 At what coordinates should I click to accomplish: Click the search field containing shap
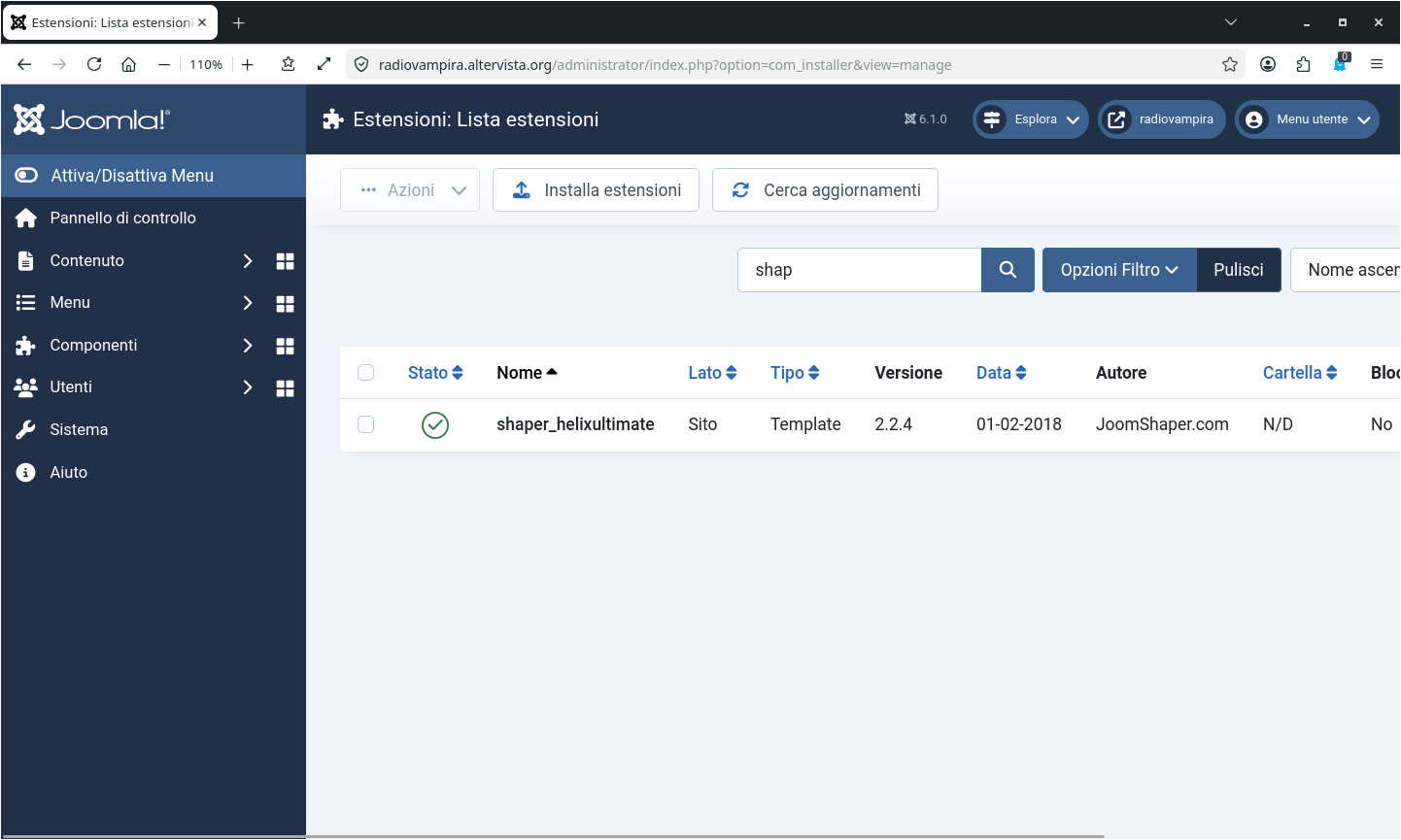[x=859, y=270]
